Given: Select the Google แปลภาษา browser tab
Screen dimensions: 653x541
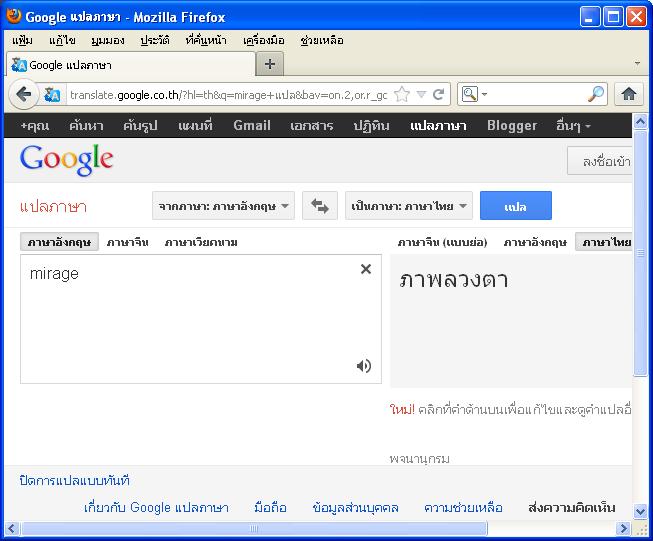Looking at the screenshot, I should click(x=131, y=65).
